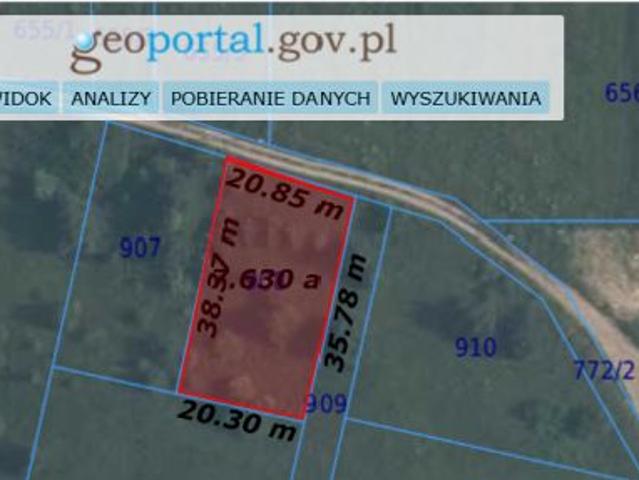Viewport: 639px width, 480px height.
Task: Open the POBIERANIE DANYCH menu
Action: click(271, 98)
